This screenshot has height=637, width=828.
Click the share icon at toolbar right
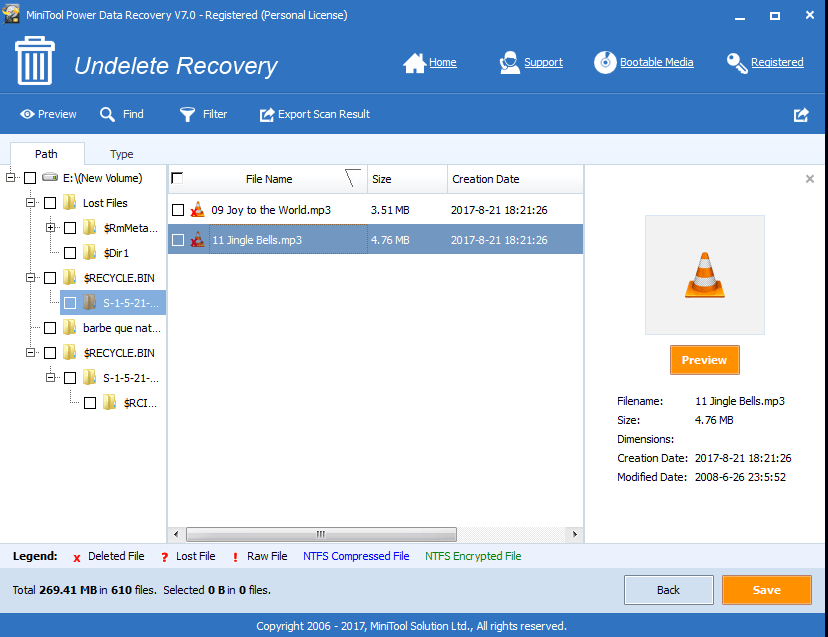point(801,115)
